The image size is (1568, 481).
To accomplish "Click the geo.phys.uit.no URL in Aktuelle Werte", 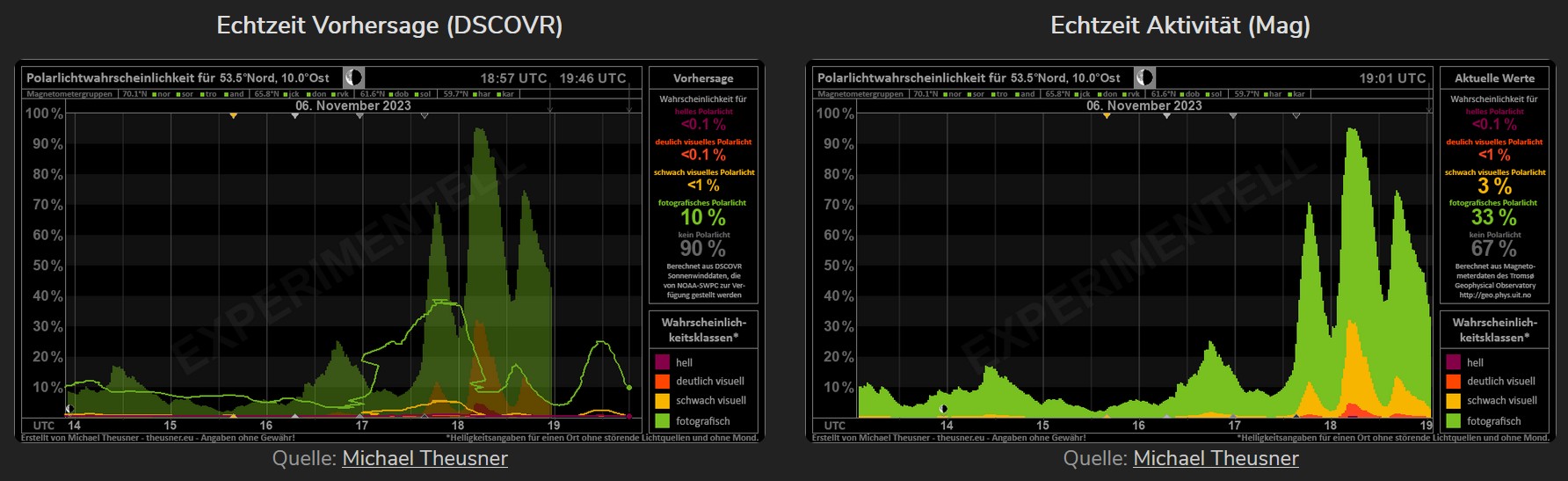I will click(x=1494, y=295).
